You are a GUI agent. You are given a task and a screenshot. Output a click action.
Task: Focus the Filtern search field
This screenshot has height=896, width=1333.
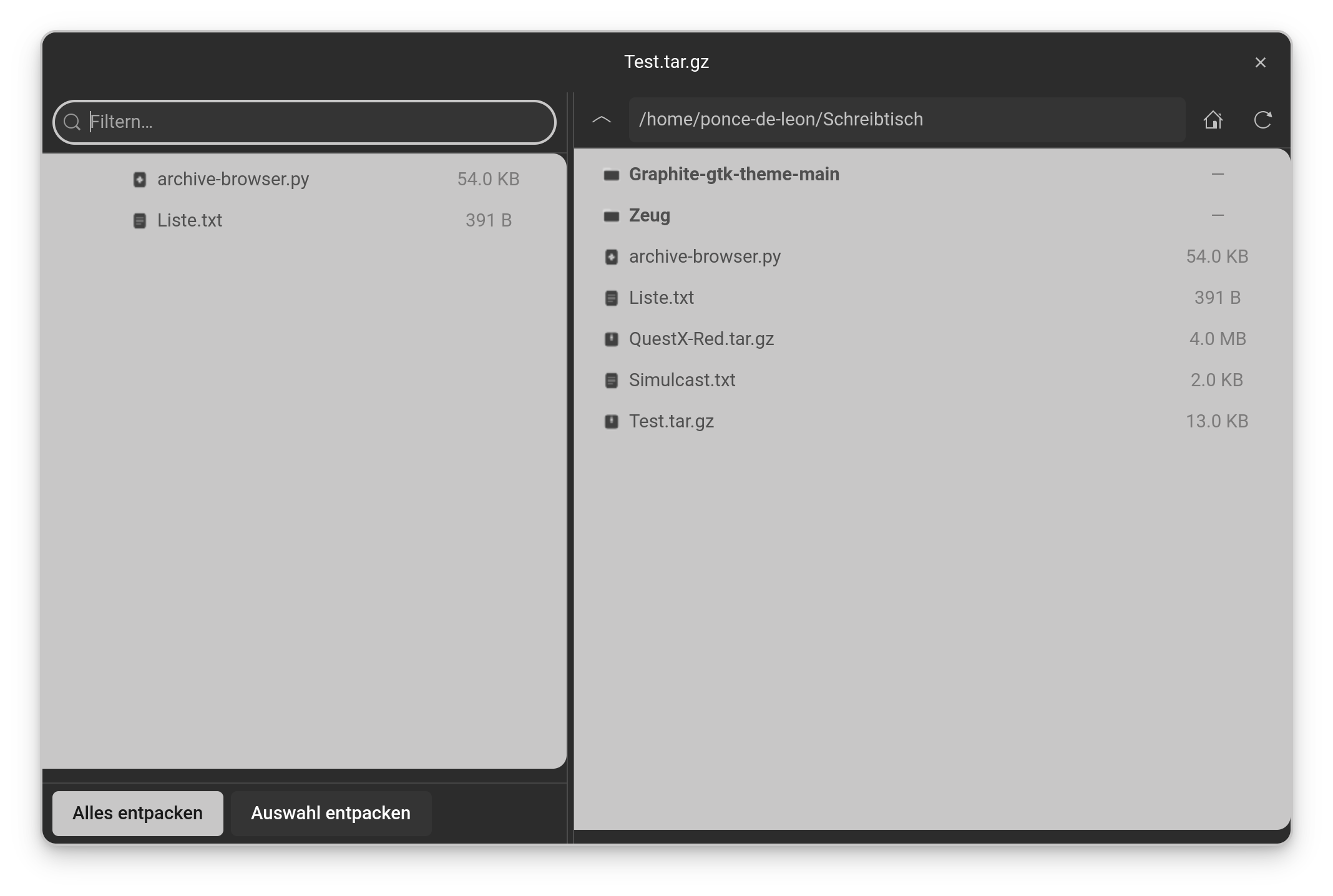[x=312, y=122]
